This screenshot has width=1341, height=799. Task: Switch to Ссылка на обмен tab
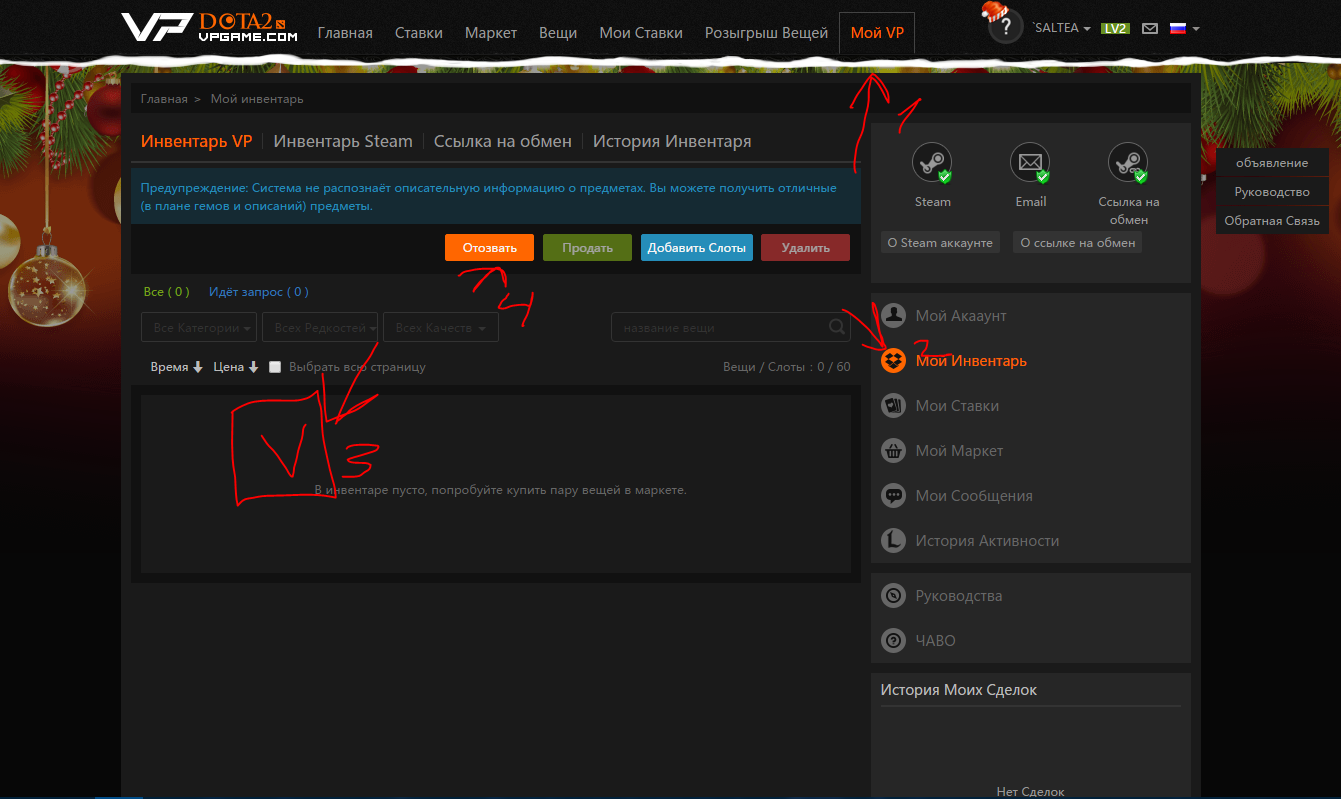pos(503,142)
